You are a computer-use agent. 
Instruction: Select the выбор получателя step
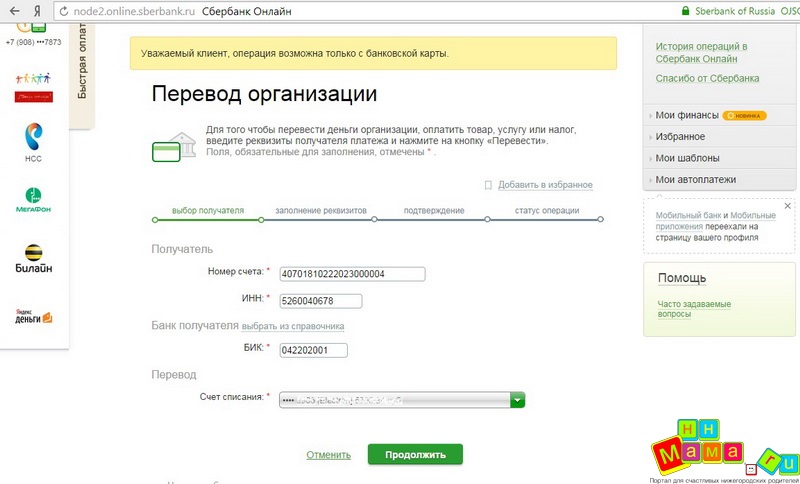pos(208,211)
